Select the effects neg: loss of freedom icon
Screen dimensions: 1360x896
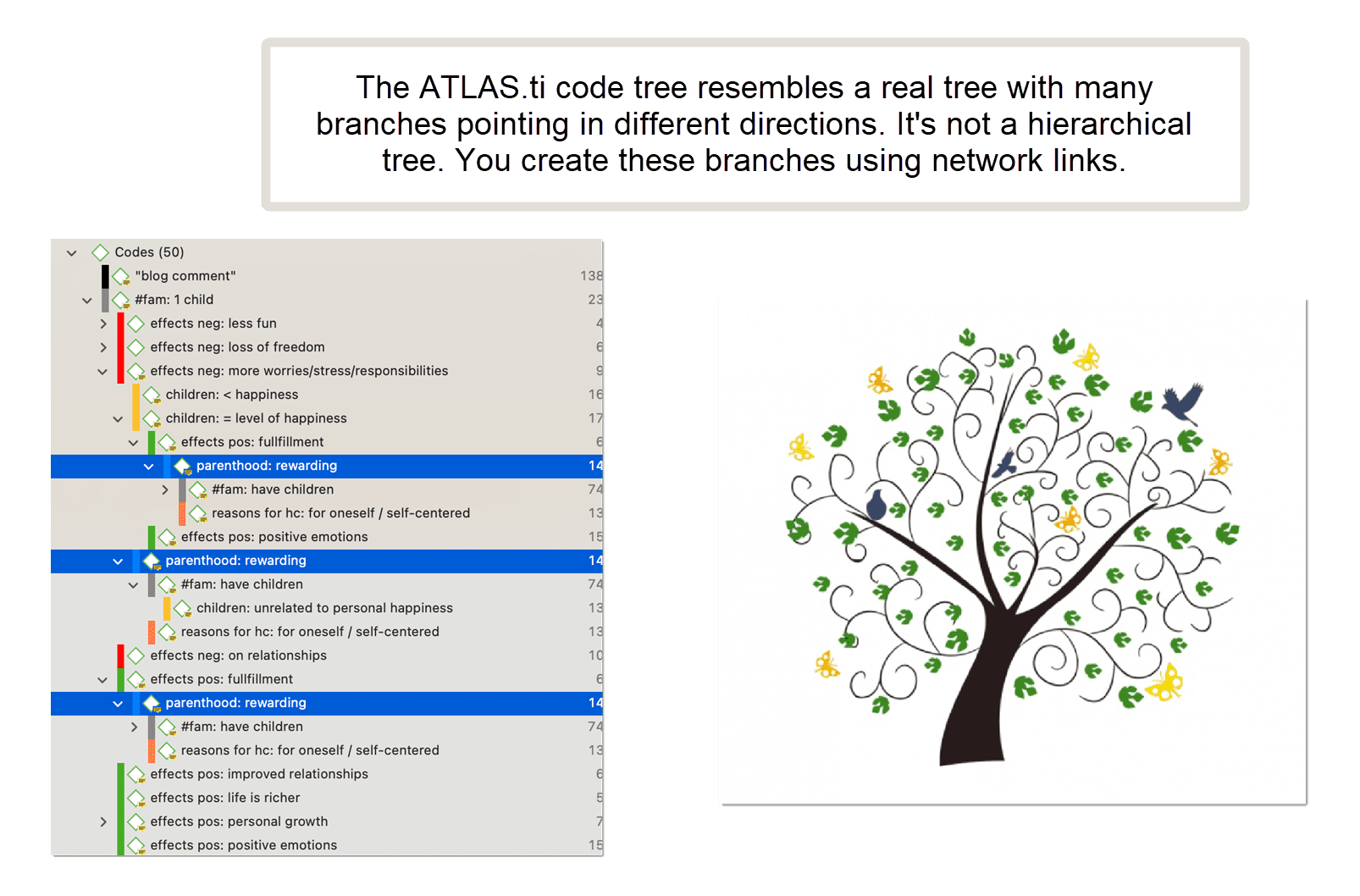click(x=136, y=347)
